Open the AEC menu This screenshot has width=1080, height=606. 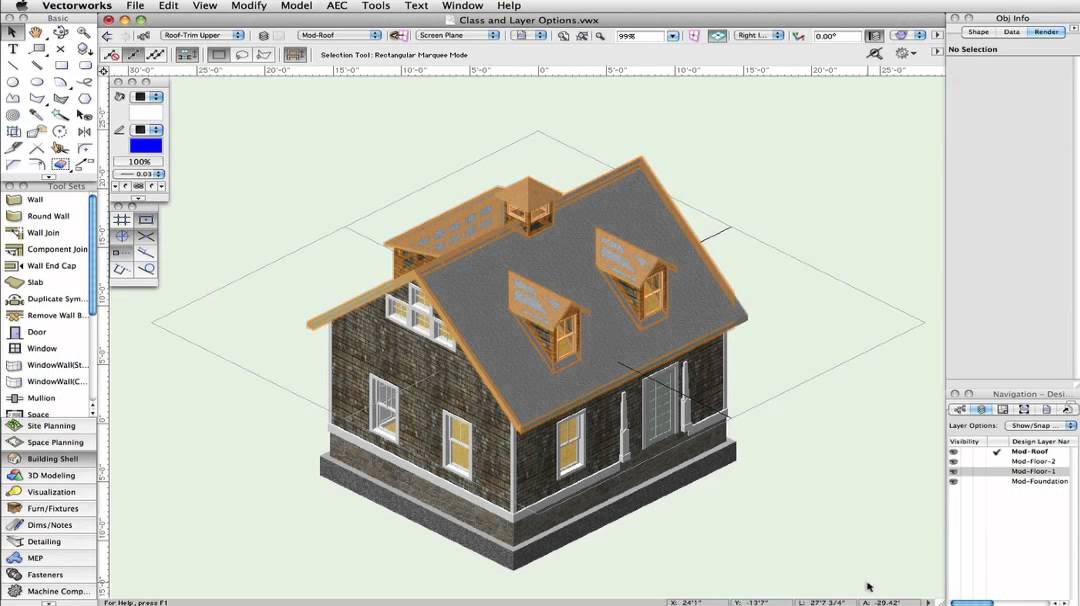pyautogui.click(x=337, y=6)
